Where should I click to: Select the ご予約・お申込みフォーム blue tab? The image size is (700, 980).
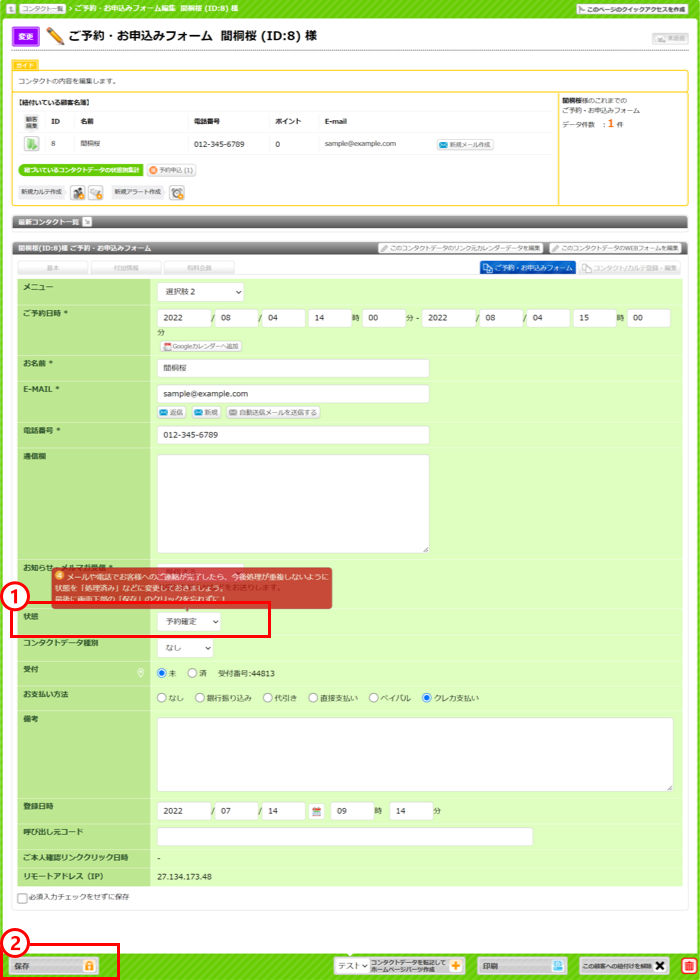(x=528, y=268)
